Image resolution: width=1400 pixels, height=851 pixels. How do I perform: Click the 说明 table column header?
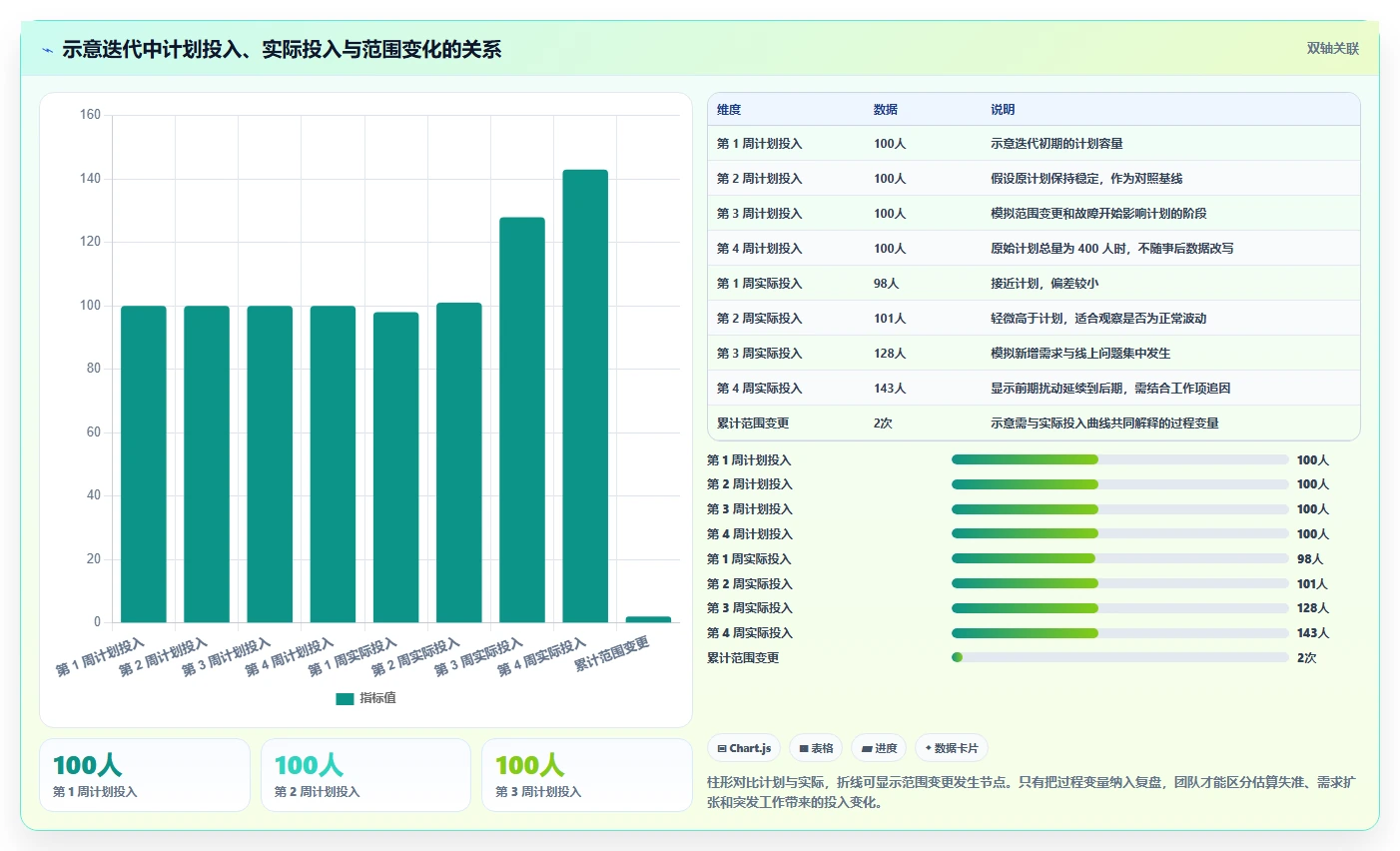[x=1003, y=110]
